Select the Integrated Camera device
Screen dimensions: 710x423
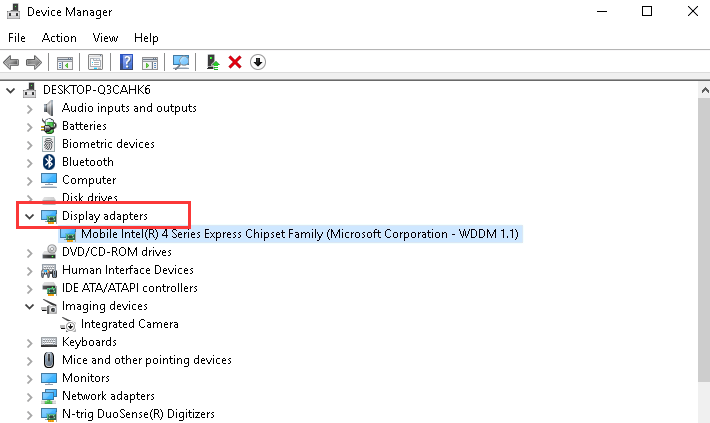(129, 324)
